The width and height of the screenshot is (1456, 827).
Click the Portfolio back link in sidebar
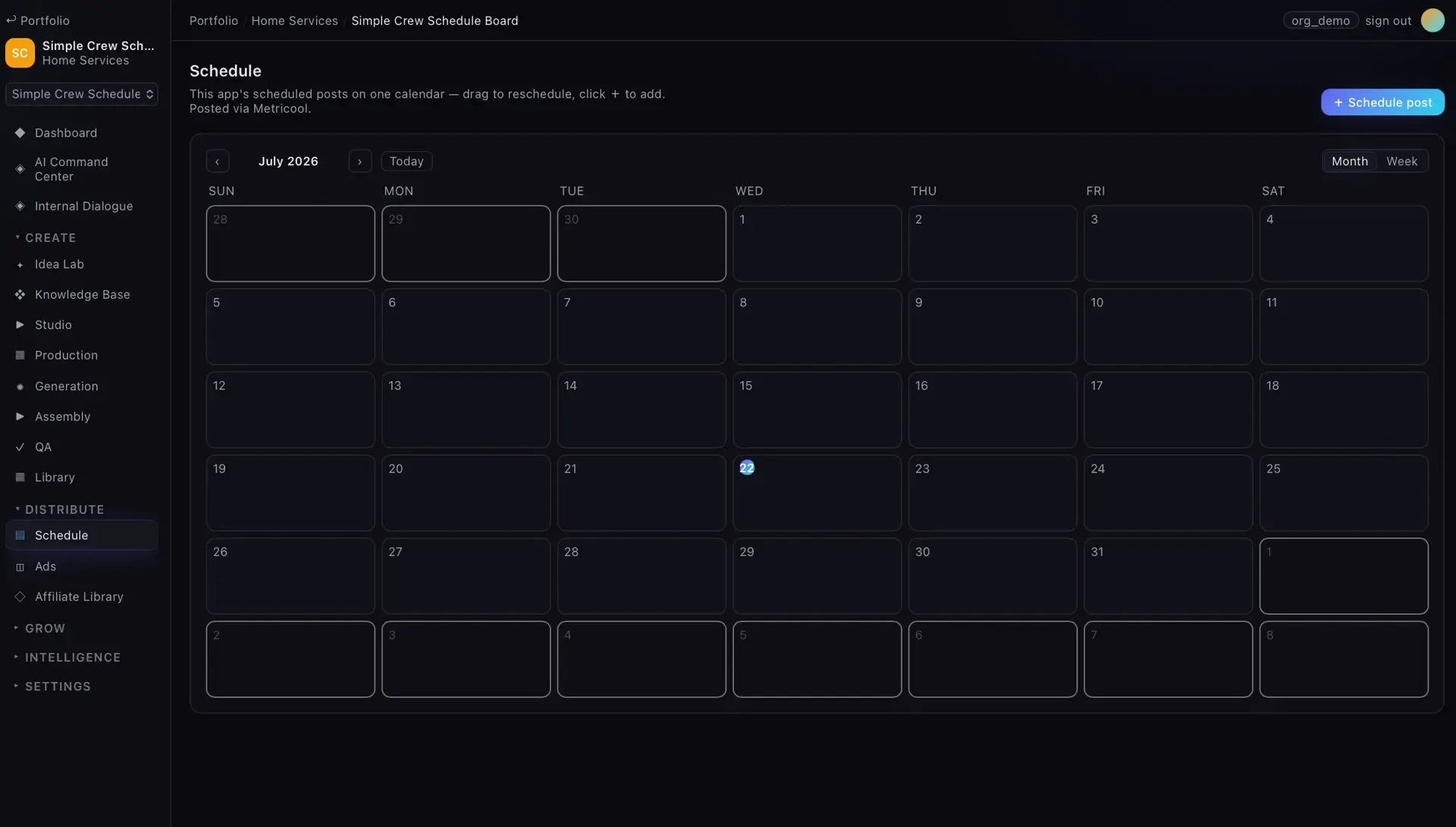coord(38,20)
